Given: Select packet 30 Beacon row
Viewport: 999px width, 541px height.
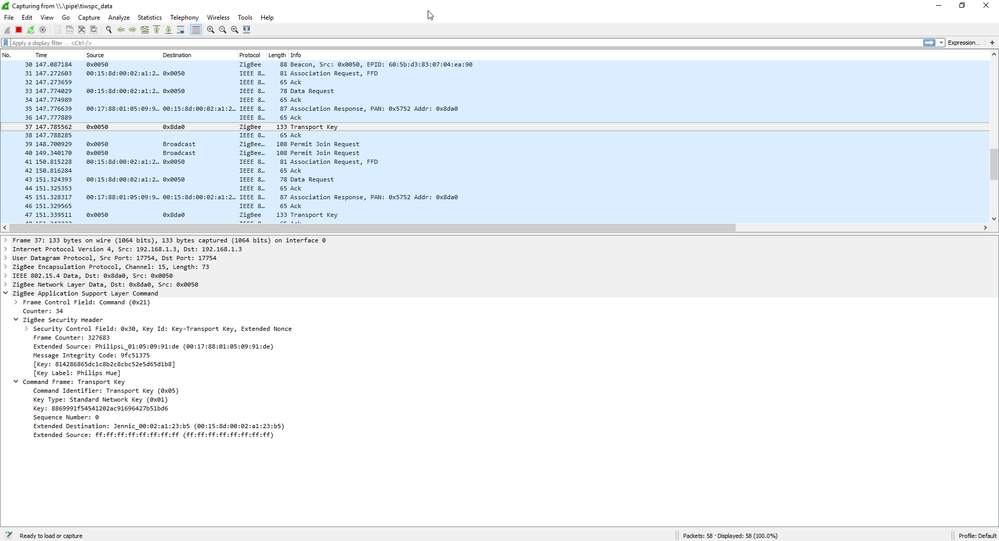Looking at the screenshot, I should (495, 65).
